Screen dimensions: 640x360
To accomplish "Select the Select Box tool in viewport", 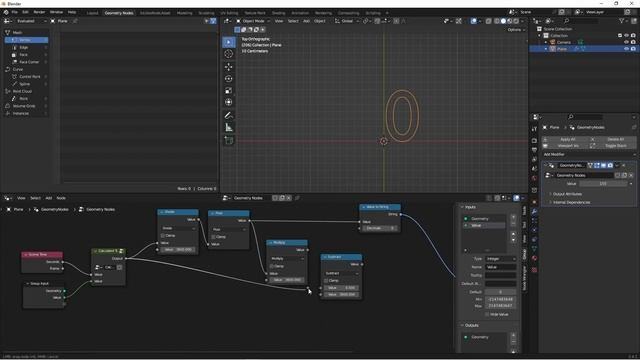I will [229, 42].
